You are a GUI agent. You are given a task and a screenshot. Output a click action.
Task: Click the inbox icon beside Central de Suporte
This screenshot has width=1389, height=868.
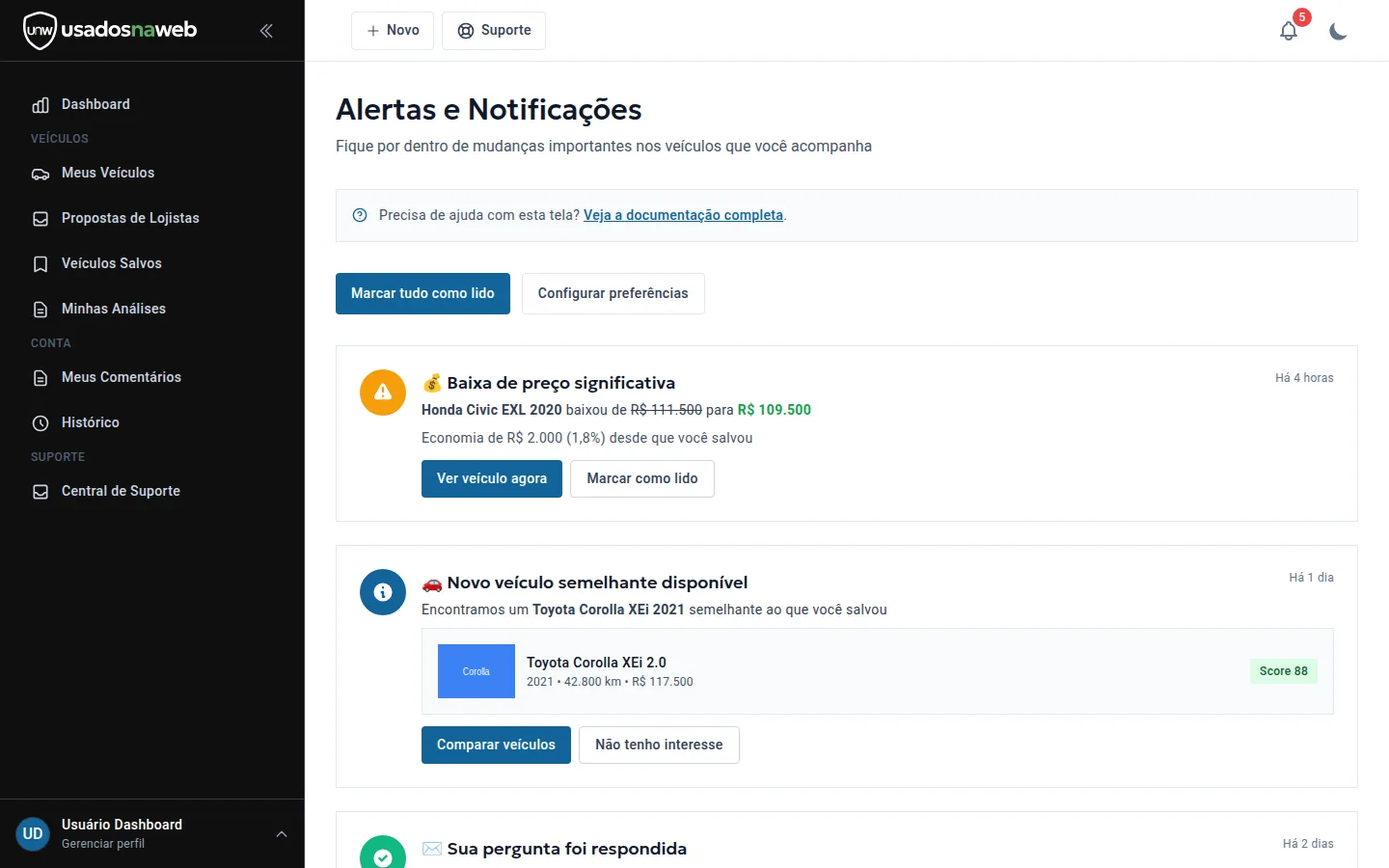point(41,492)
